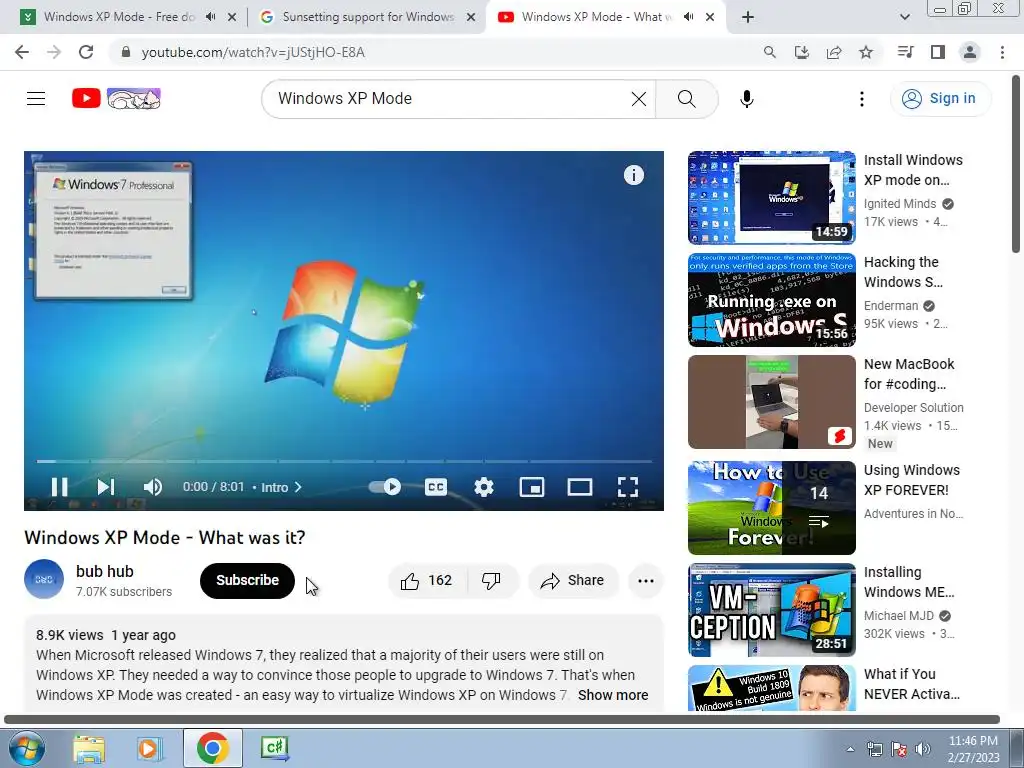Open the tab search dropdown arrow
1024x768 pixels.
[904, 17]
